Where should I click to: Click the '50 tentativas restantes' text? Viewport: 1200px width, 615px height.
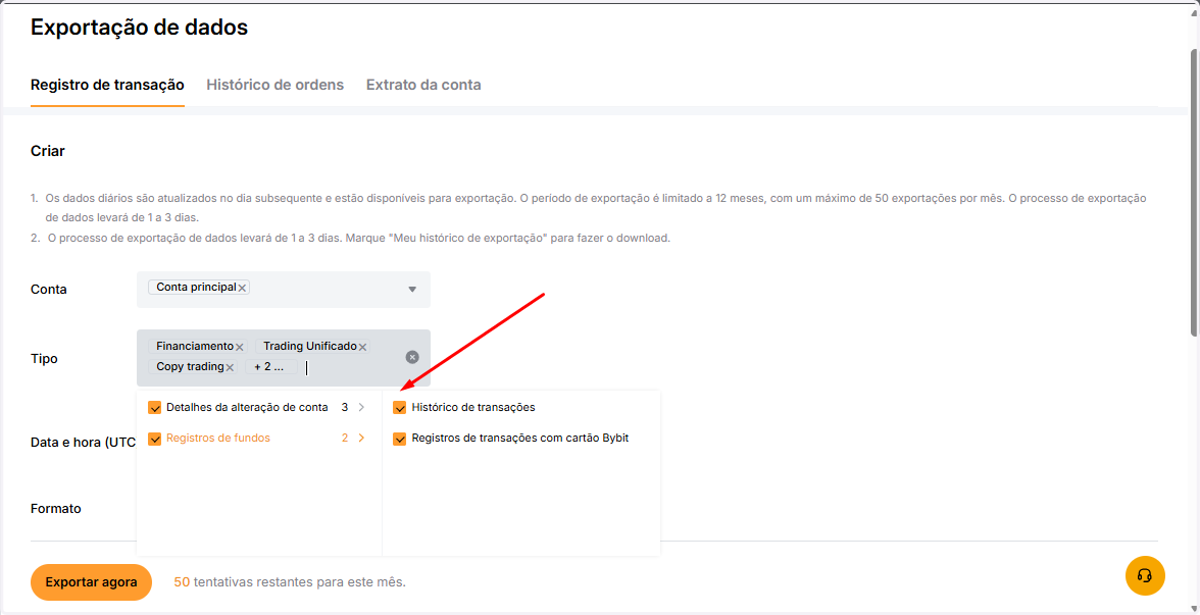click(x=289, y=582)
